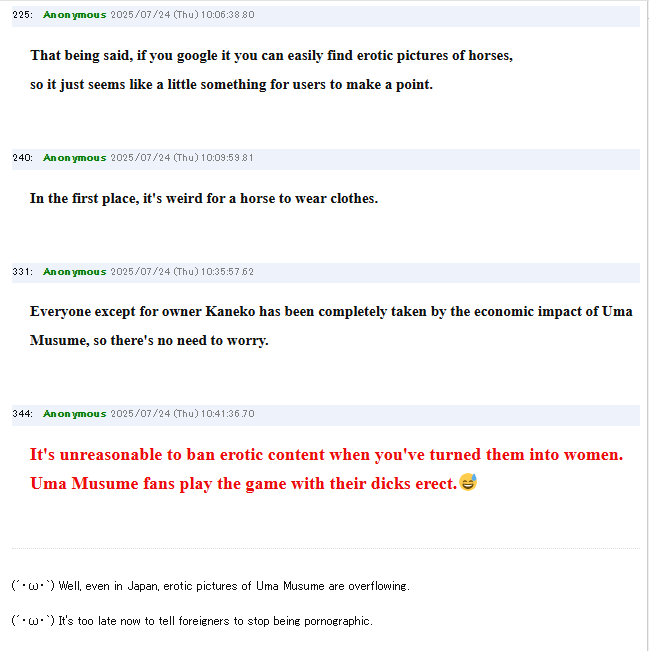
Task: Click the Anonymous name on post 240
Action: (75, 158)
